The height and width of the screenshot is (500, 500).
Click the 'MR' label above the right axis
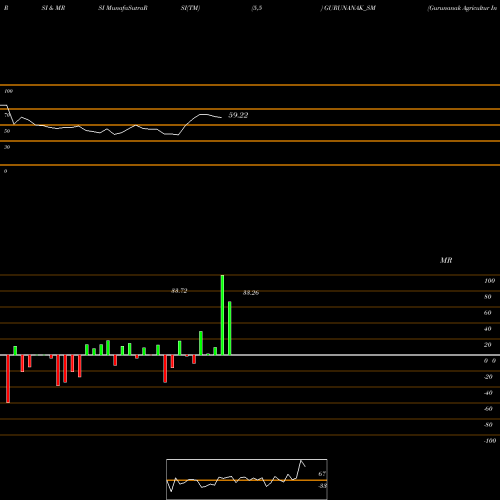coord(446,260)
